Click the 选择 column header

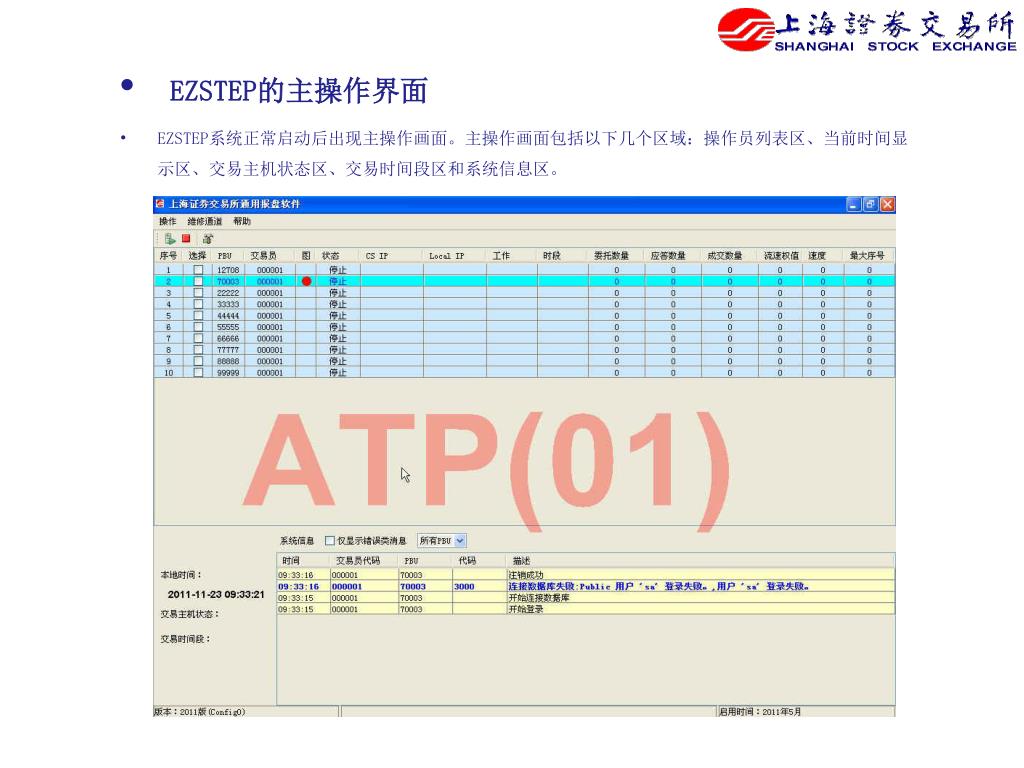tap(197, 256)
